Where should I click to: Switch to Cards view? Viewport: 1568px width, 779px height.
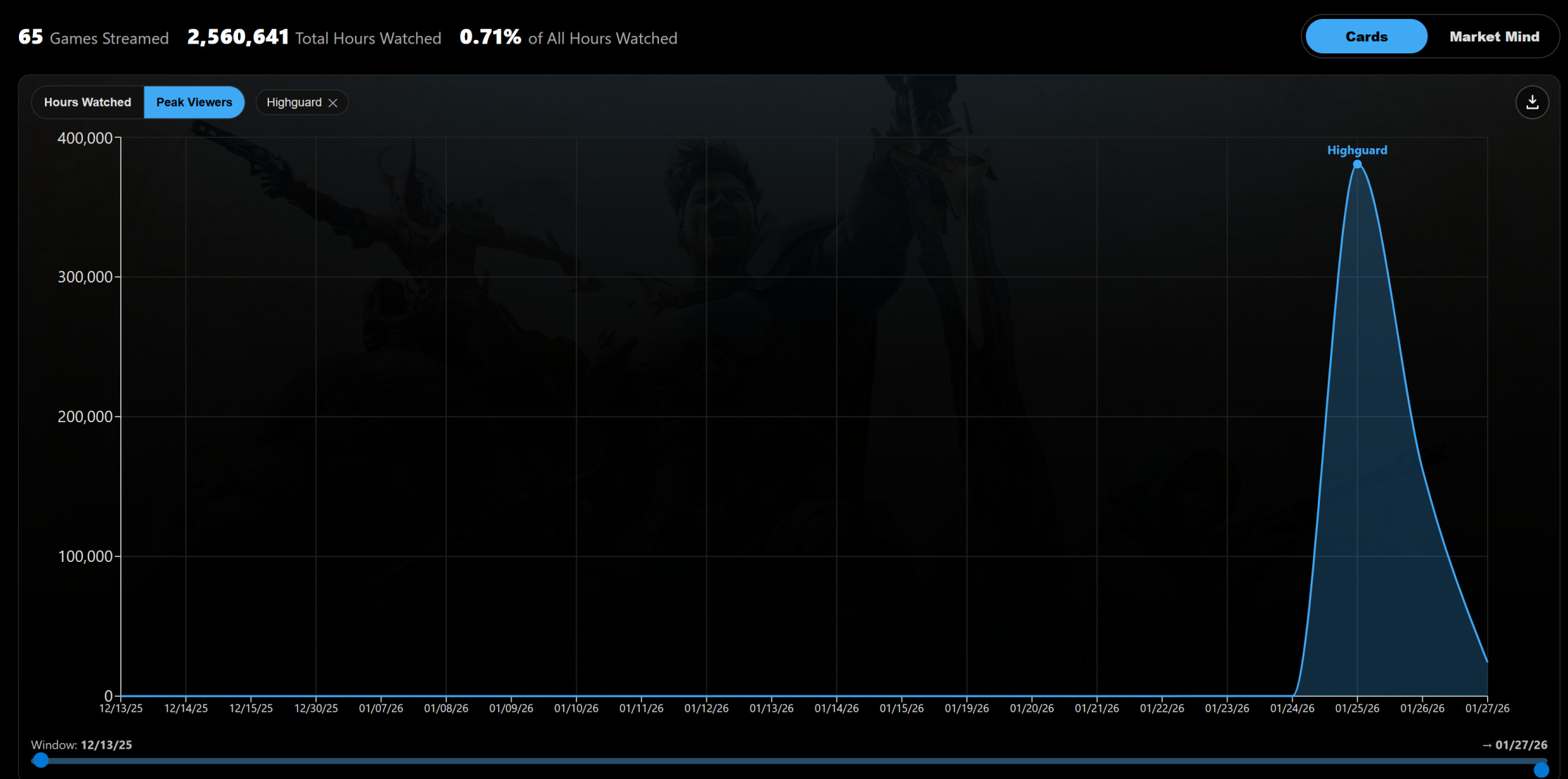[x=1366, y=37]
